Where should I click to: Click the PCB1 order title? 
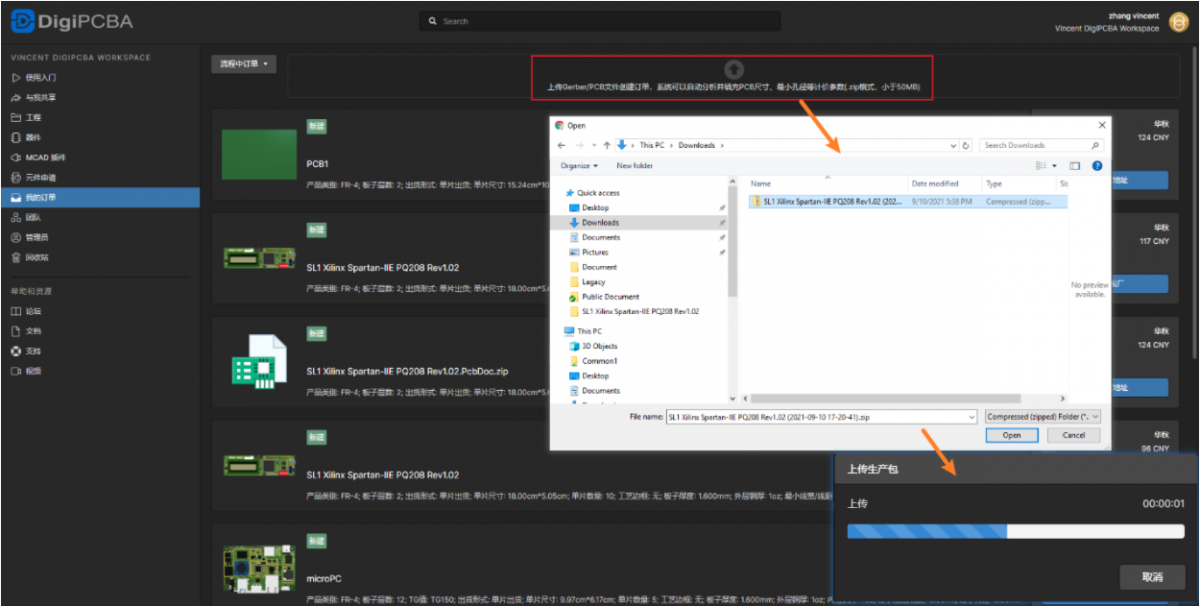pos(318,163)
